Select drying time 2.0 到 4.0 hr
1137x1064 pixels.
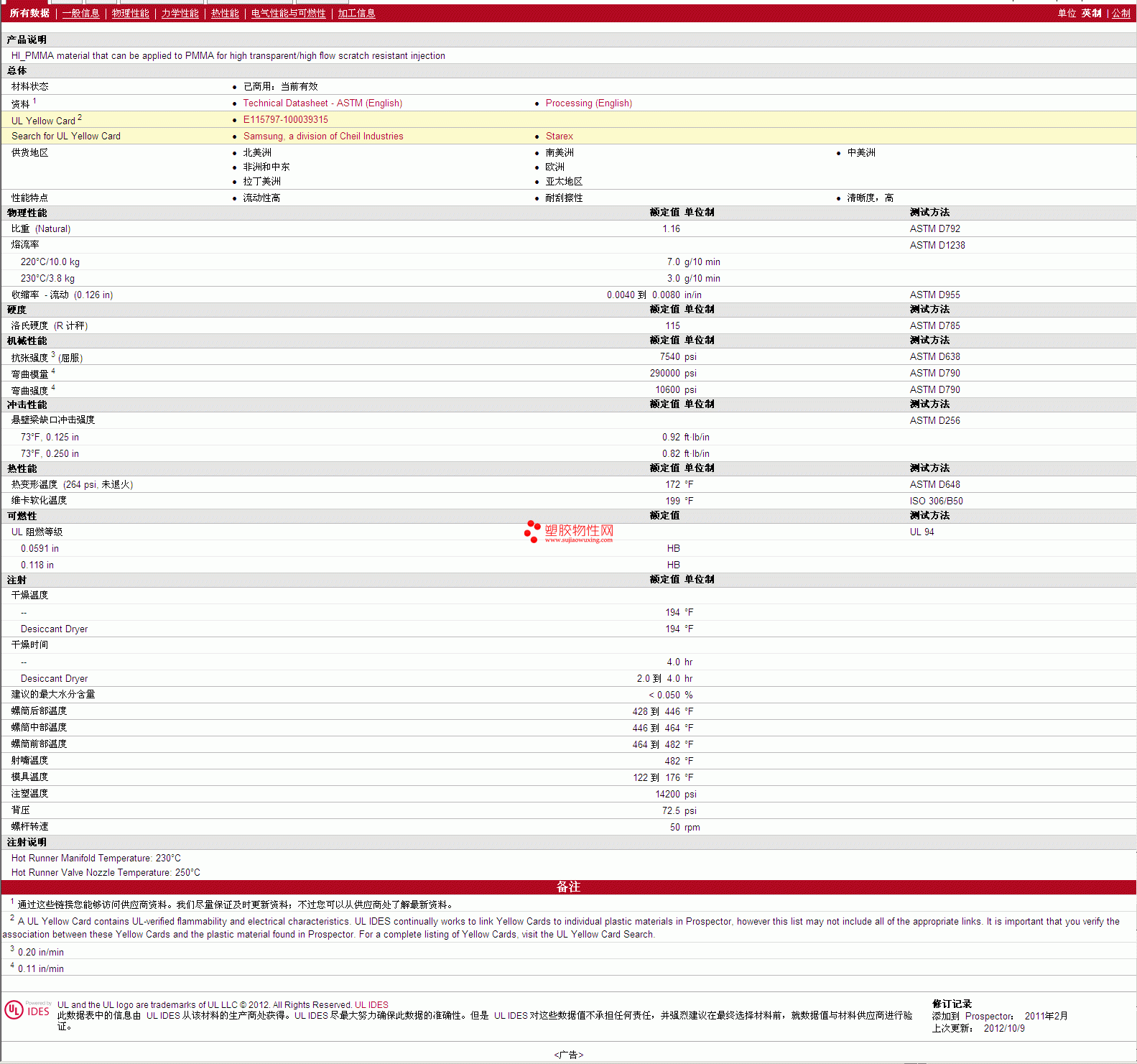point(664,678)
